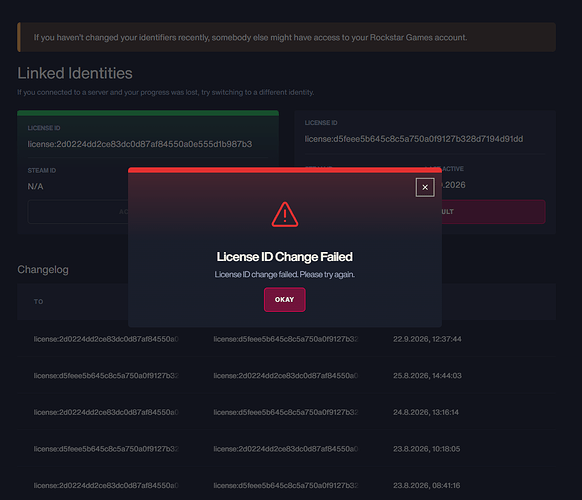Click the Changelog heading
Viewport: 582px width, 500px height.
[x=43, y=269]
